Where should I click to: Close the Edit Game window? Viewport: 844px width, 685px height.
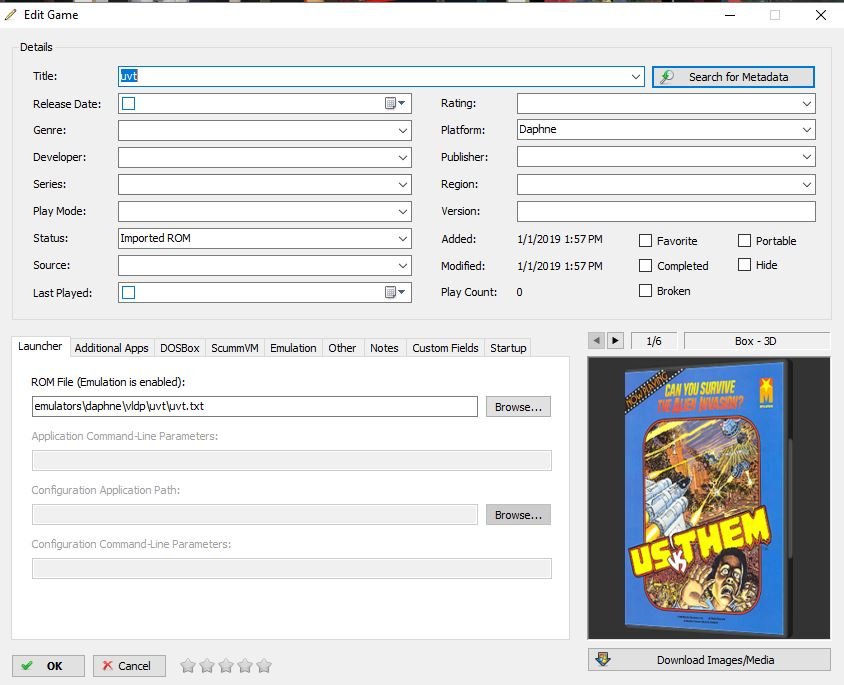(x=821, y=15)
